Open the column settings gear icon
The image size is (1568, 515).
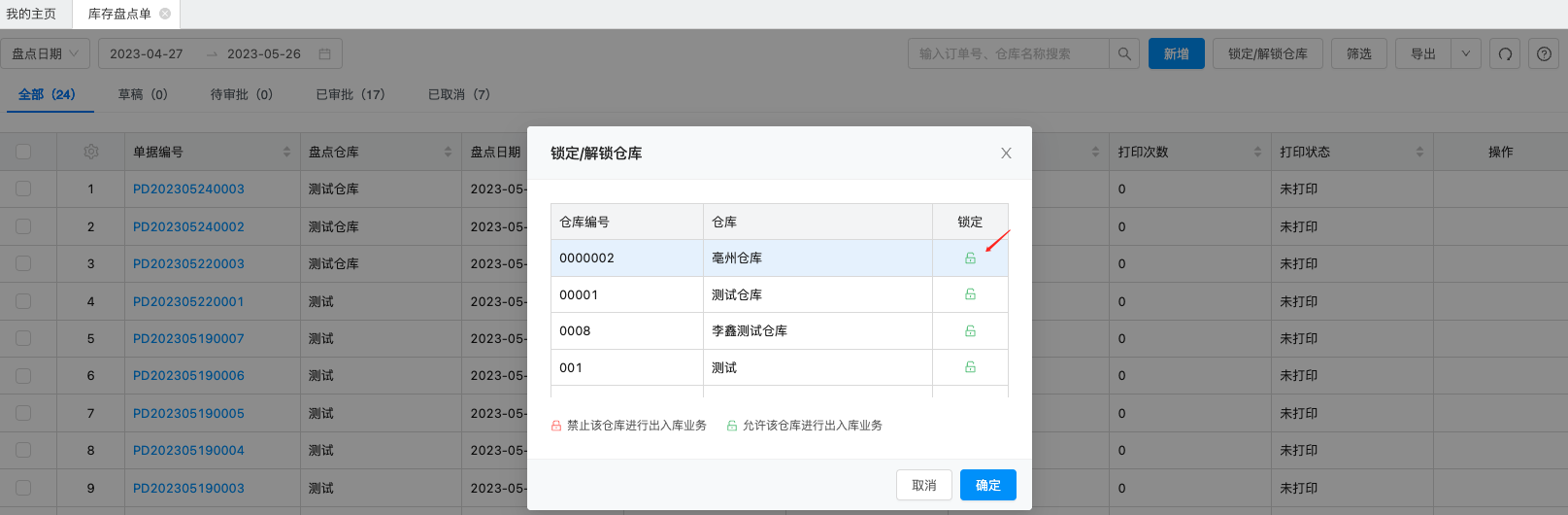(x=91, y=152)
